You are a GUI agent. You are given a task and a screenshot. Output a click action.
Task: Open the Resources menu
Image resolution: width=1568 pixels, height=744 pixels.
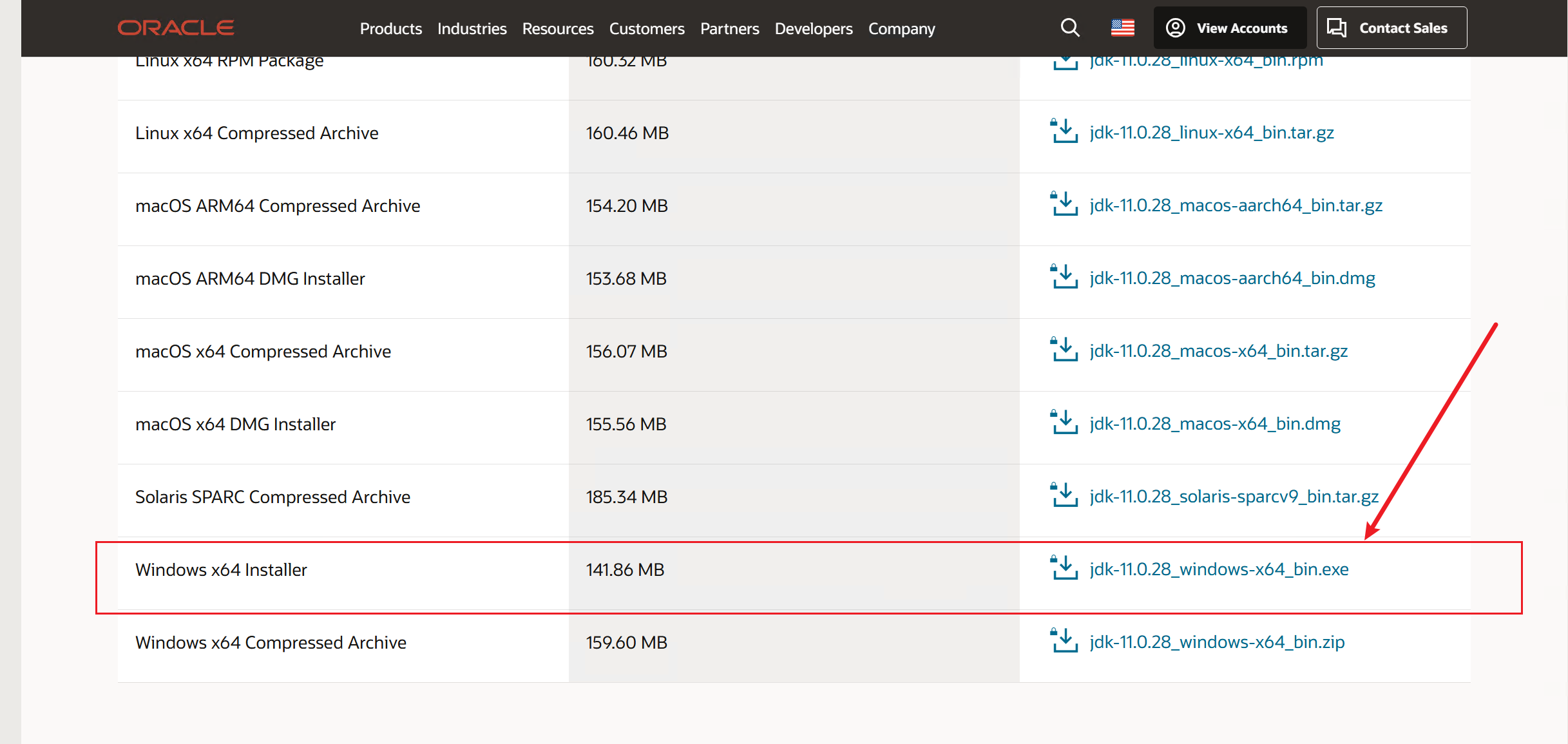[x=557, y=28]
